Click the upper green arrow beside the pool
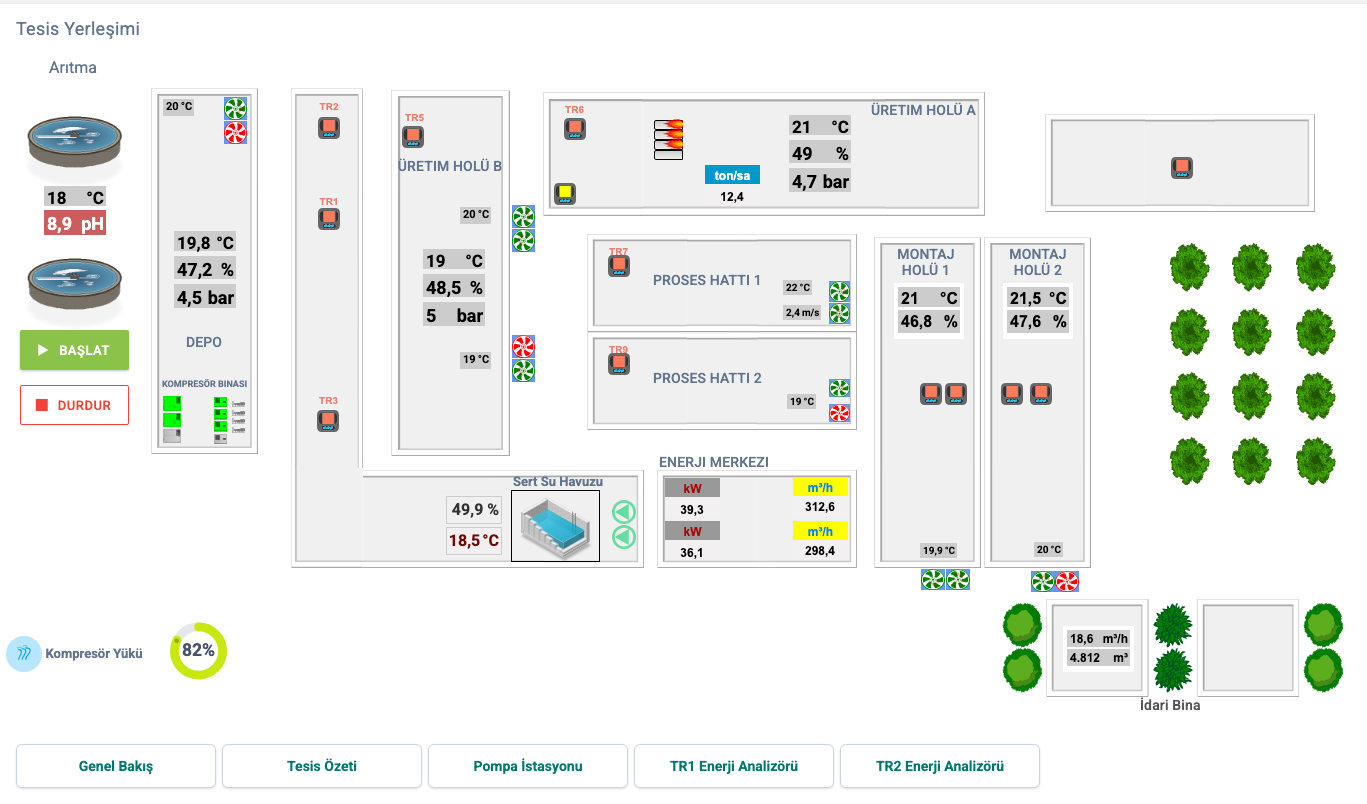 tap(624, 512)
